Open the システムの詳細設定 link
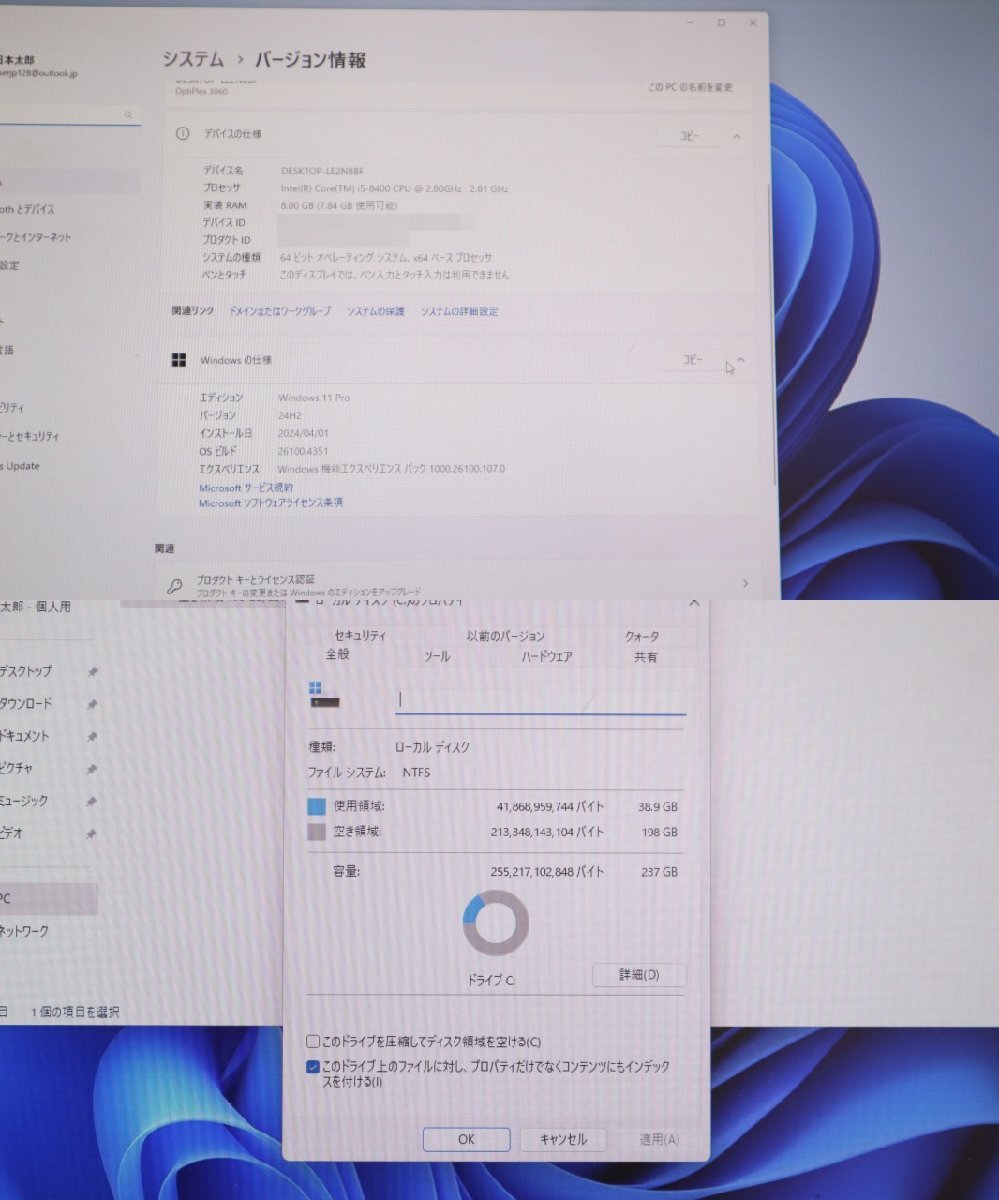999x1200 pixels. (x=459, y=312)
